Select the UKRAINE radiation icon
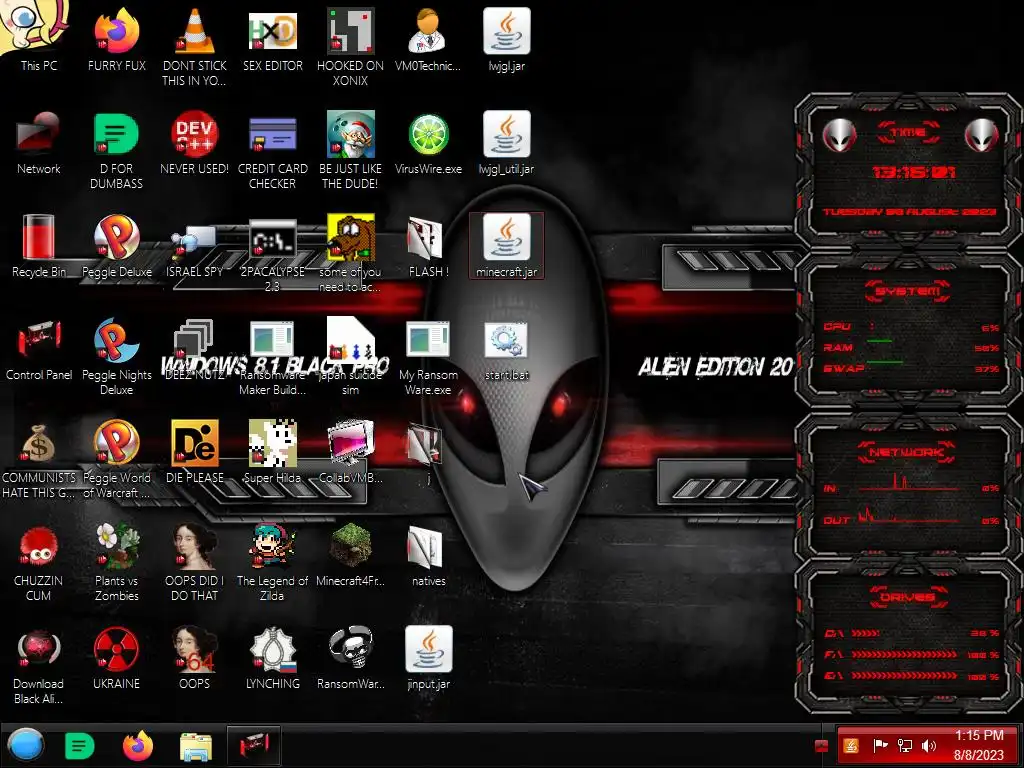Screen dimensions: 1024x768 (116, 658)
